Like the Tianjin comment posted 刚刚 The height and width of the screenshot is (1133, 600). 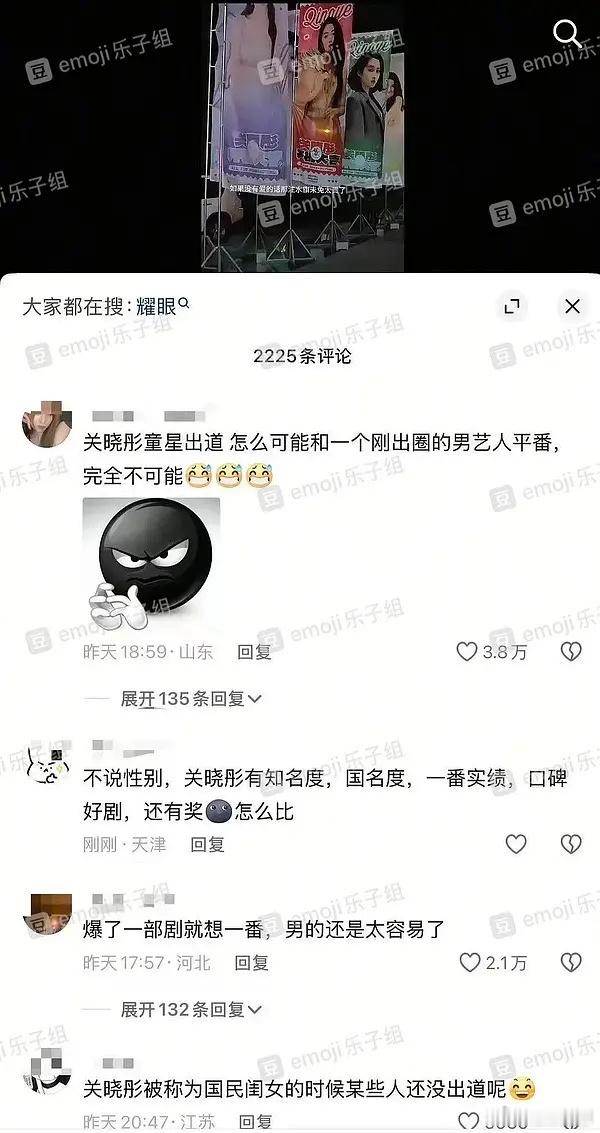click(x=515, y=844)
